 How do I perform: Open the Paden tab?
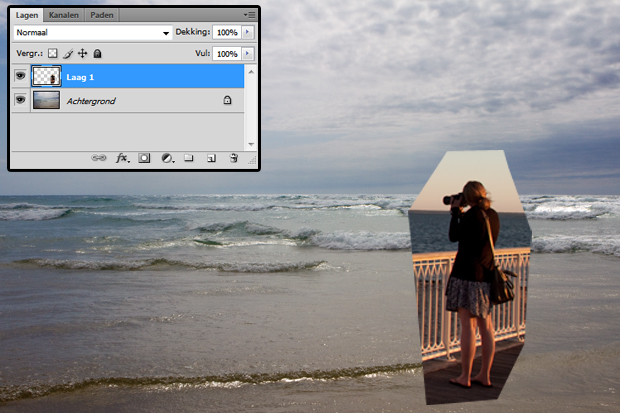point(102,15)
